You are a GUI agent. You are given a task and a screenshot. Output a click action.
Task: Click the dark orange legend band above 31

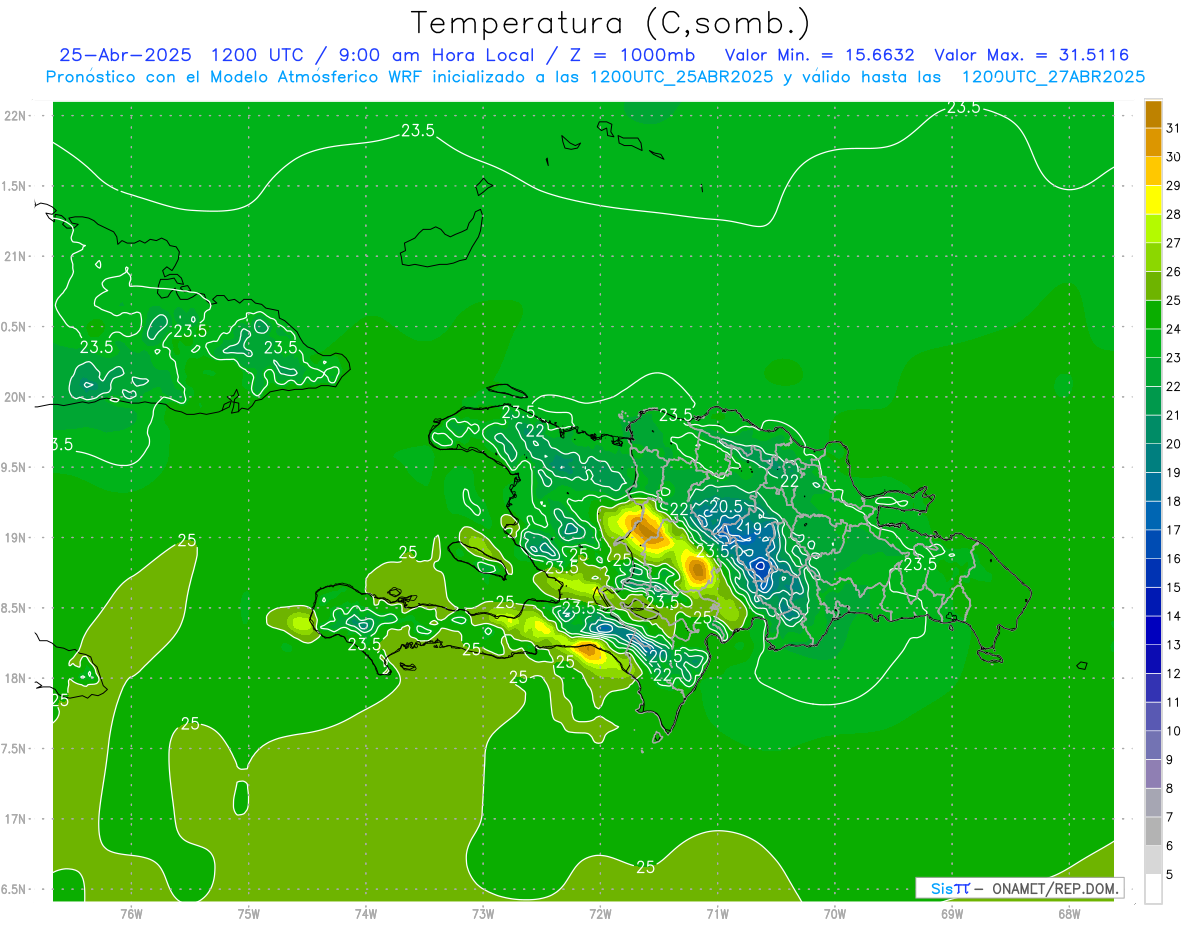click(x=1153, y=113)
